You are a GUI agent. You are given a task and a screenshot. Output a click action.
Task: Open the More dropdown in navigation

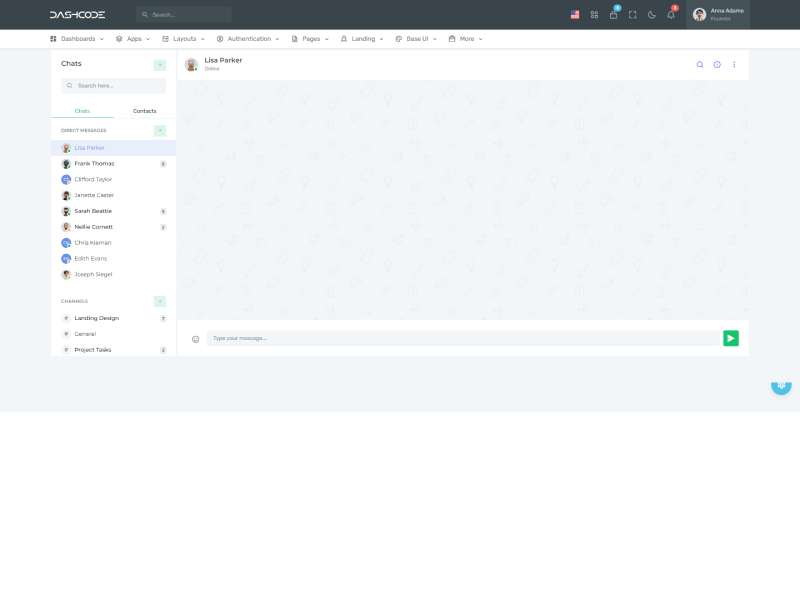466,39
